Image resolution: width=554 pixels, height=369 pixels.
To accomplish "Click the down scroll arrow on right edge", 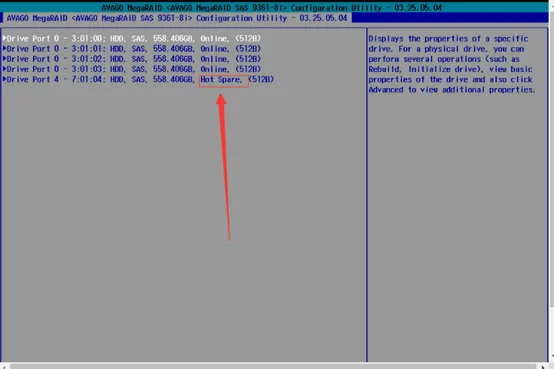I will point(552,358).
